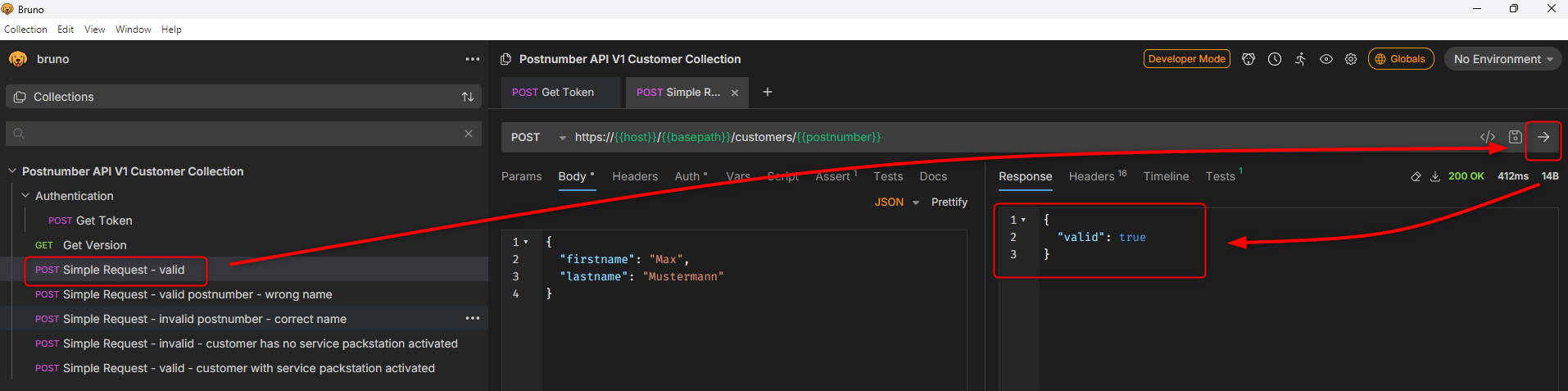Click the 412ms response time
Image resolution: width=1568 pixels, height=391 pixels.
[1512, 176]
